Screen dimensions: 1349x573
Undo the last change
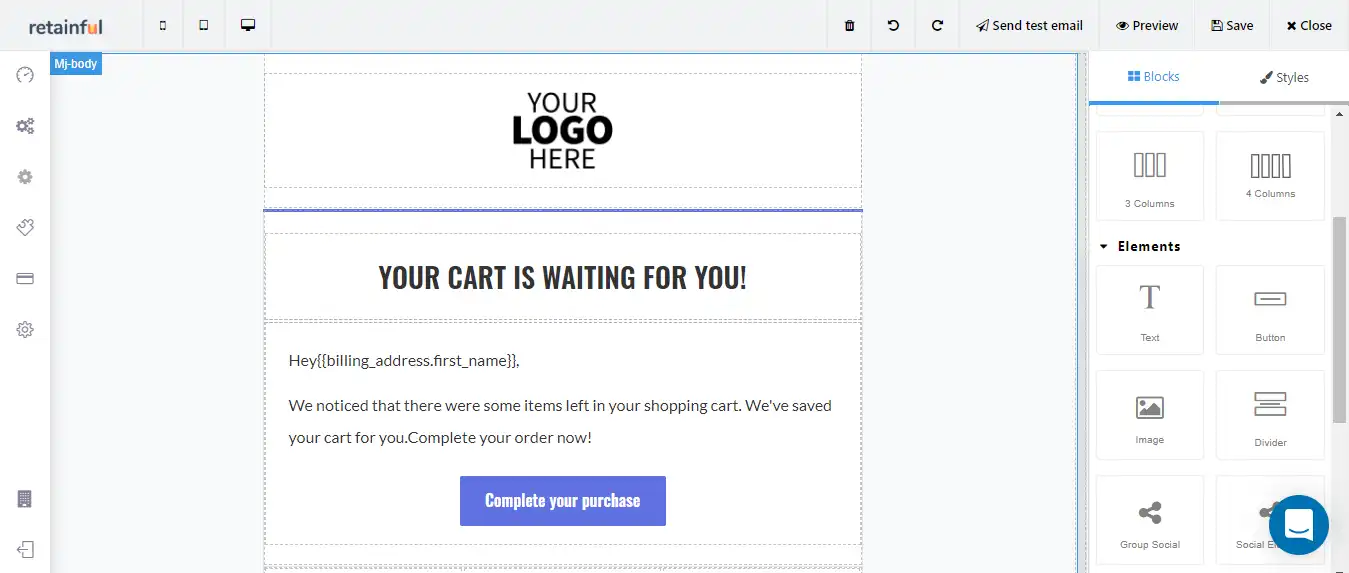pyautogui.click(x=893, y=25)
